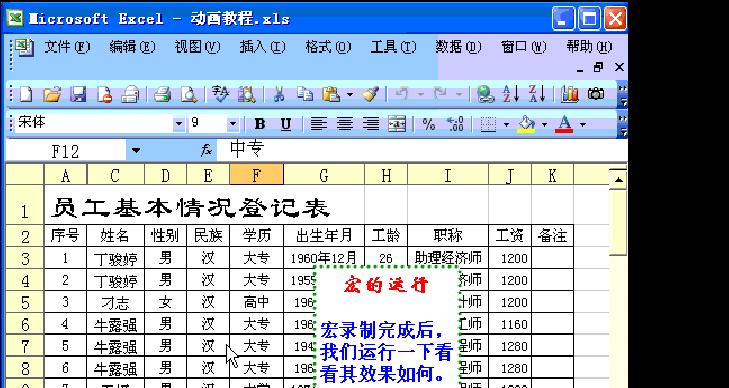Expand the Redo history arrow

[x=459, y=95]
